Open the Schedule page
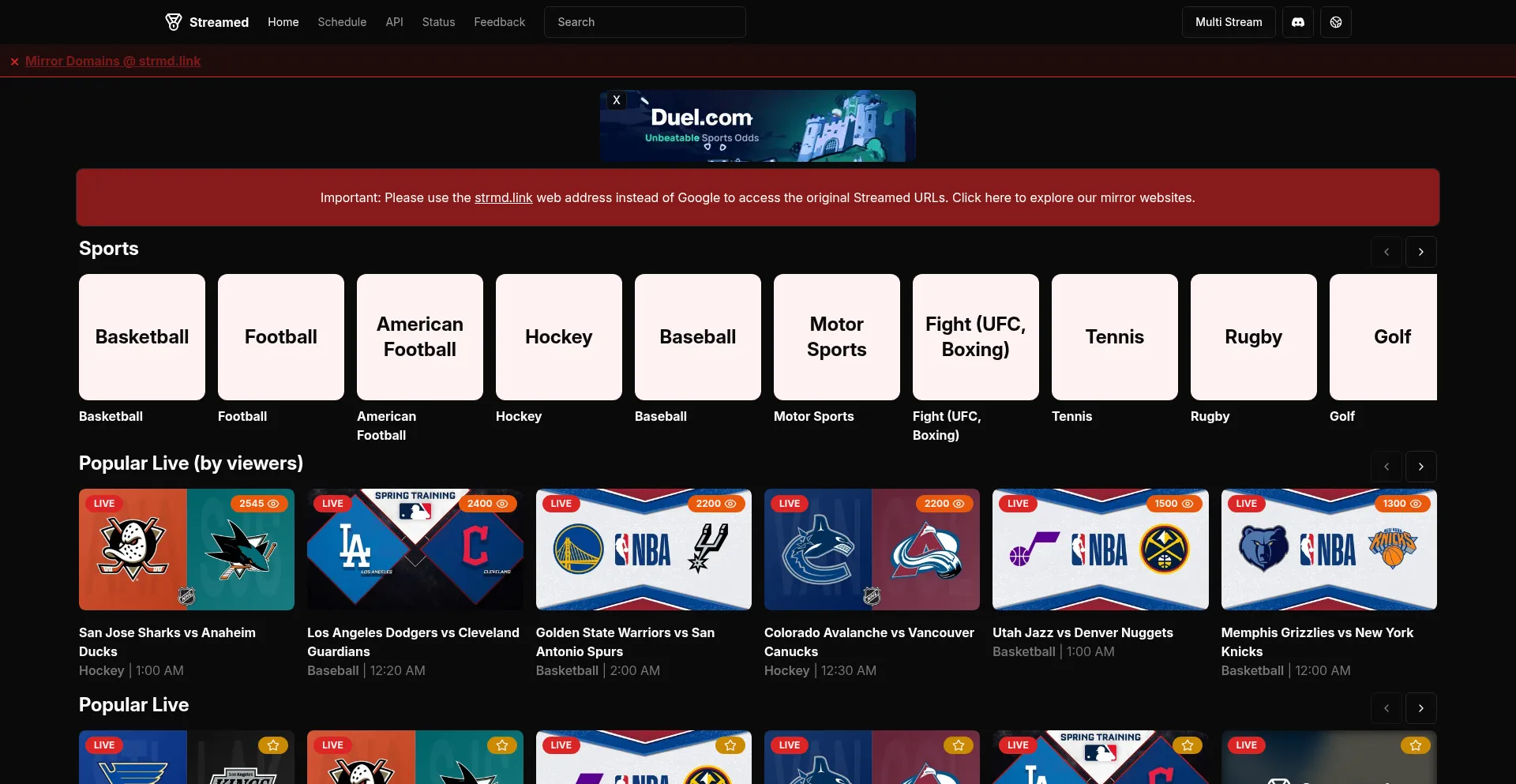This screenshot has height=784, width=1516. click(x=342, y=22)
